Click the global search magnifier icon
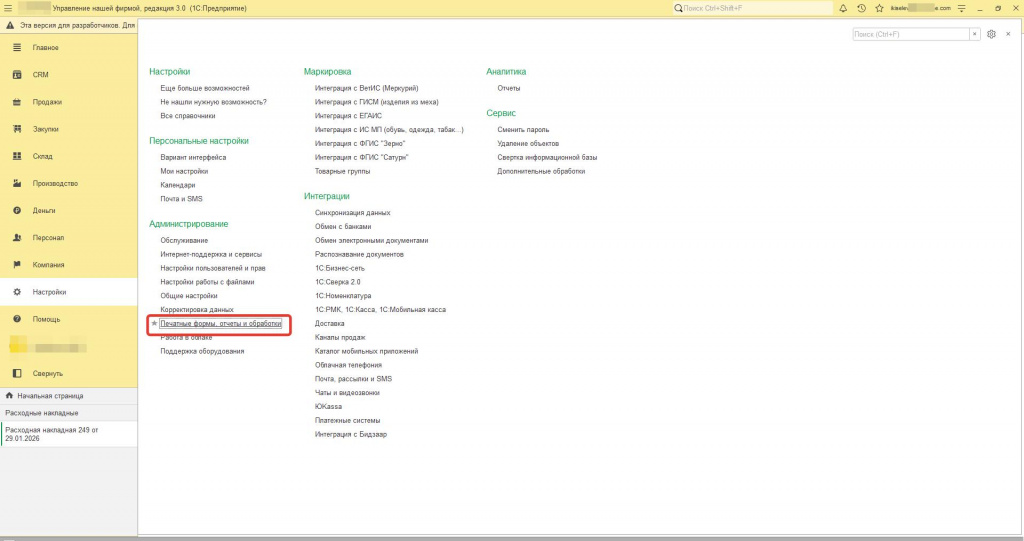This screenshot has height=541, width=1024. click(x=678, y=8)
